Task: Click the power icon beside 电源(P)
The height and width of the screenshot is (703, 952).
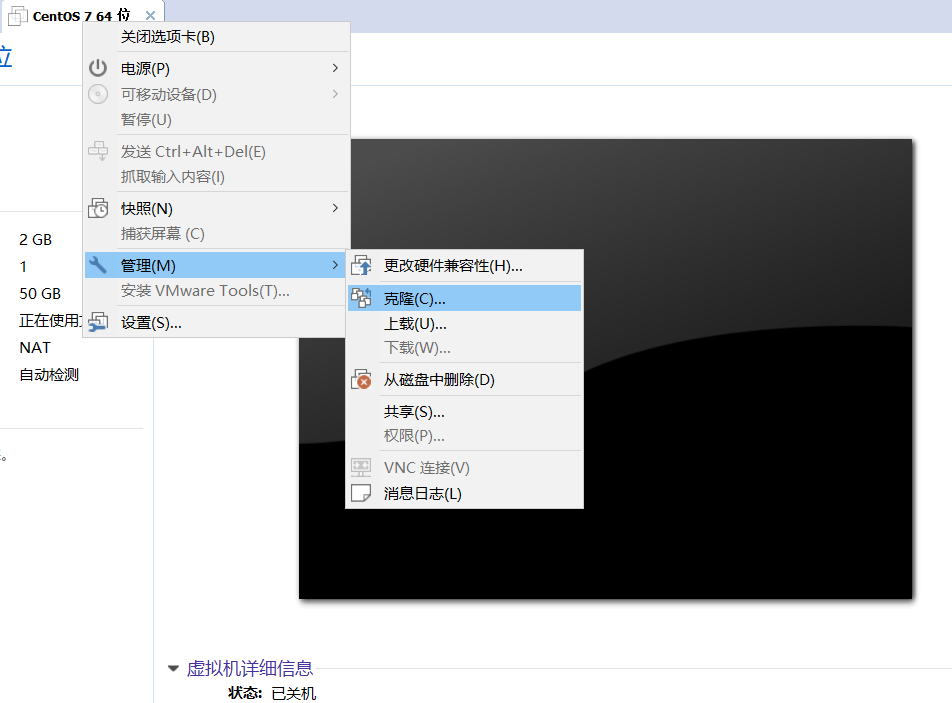Action: [98, 68]
